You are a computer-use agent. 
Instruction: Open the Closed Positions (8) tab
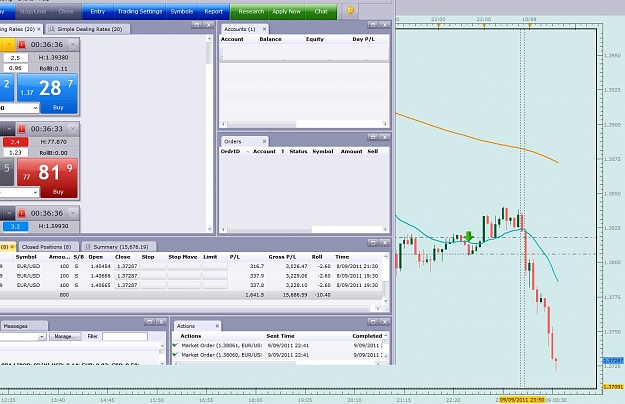click(47, 247)
